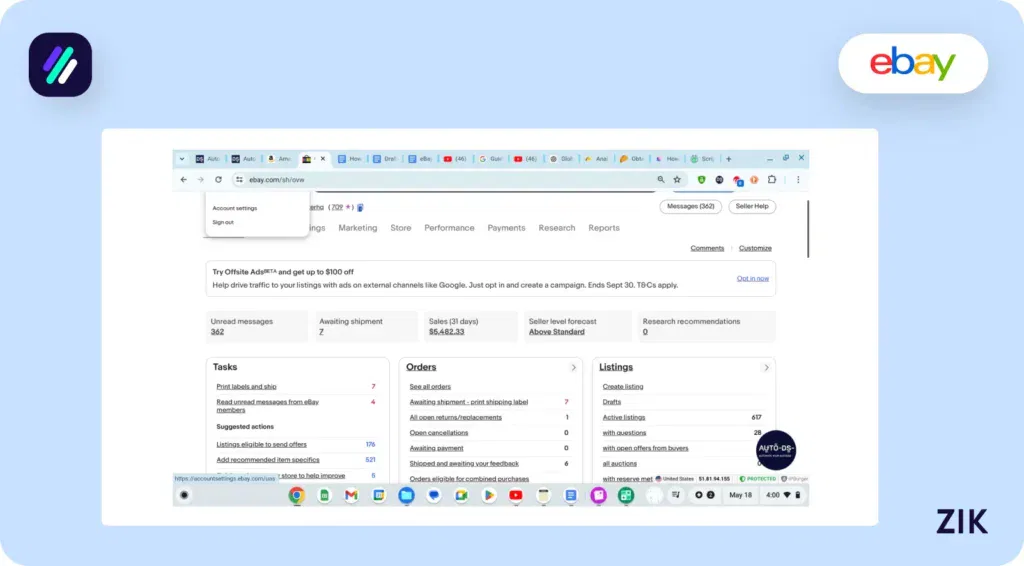This screenshot has height=566, width=1024.
Task: Open the tab search dropdown arrow
Action: (181, 159)
